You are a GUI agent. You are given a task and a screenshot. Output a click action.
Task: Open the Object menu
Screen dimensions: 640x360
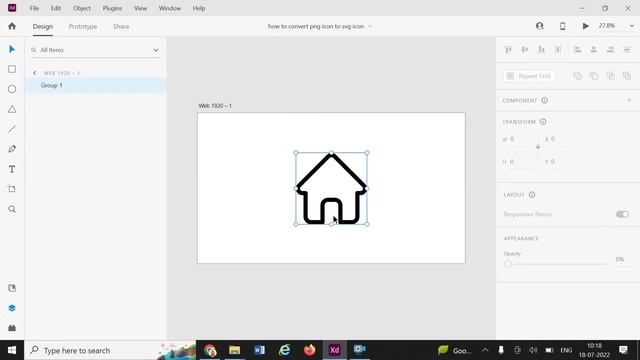[82, 8]
